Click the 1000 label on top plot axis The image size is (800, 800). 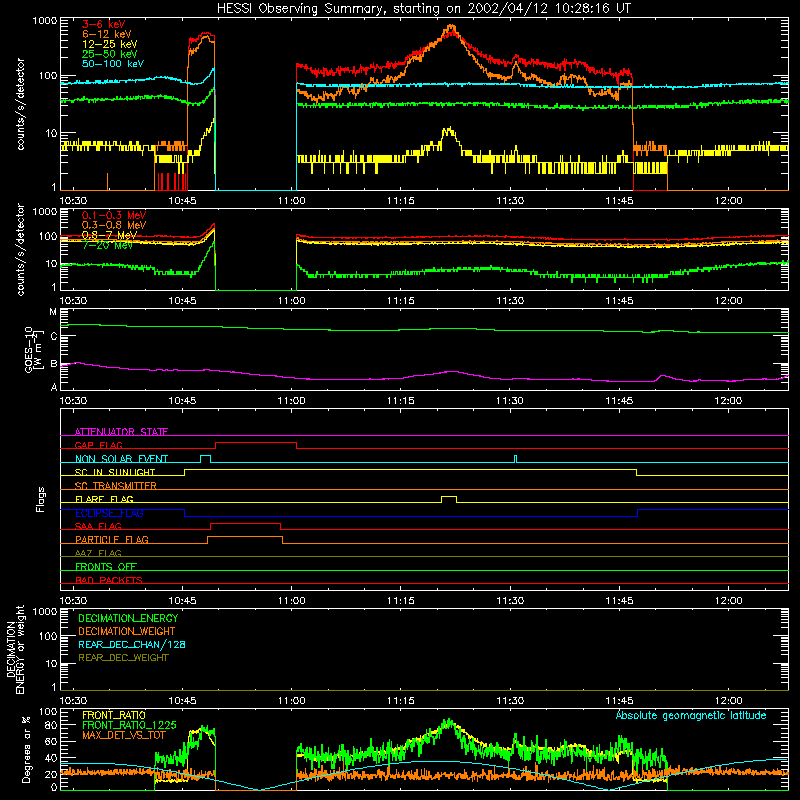[x=44, y=21]
